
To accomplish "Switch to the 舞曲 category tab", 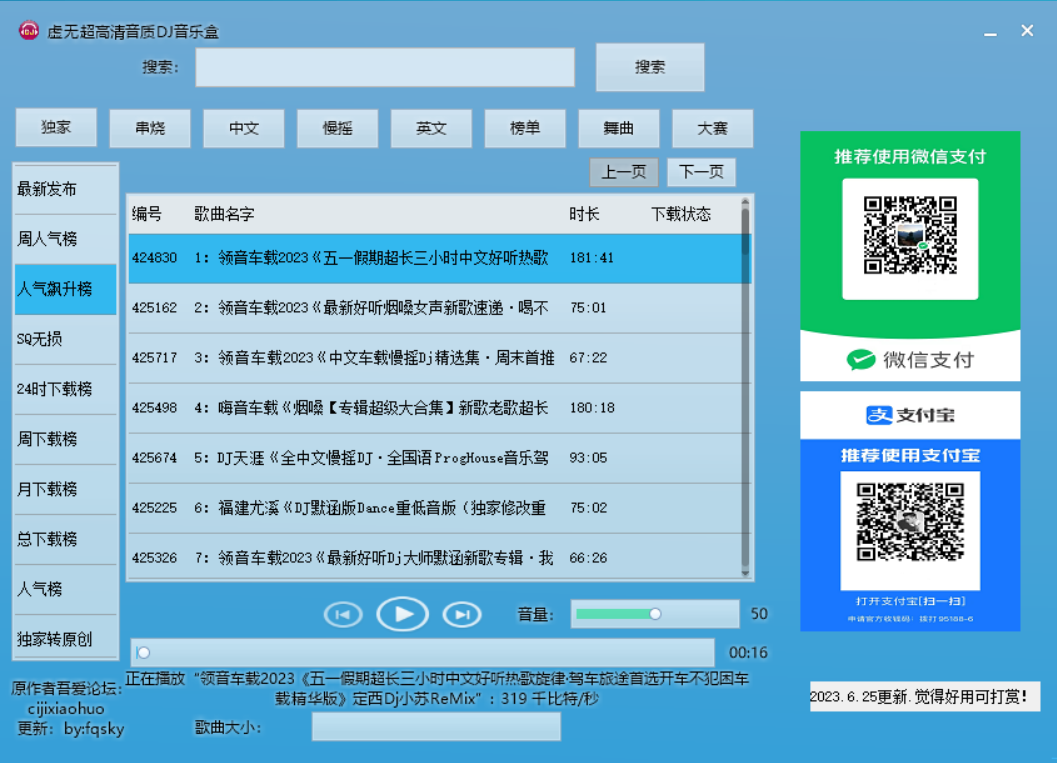I will [619, 128].
